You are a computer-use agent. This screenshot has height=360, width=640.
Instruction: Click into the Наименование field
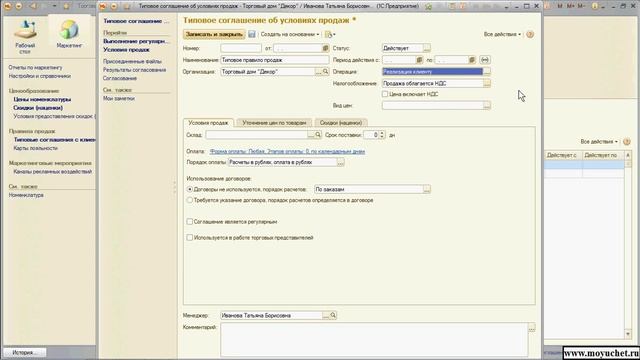click(x=275, y=60)
